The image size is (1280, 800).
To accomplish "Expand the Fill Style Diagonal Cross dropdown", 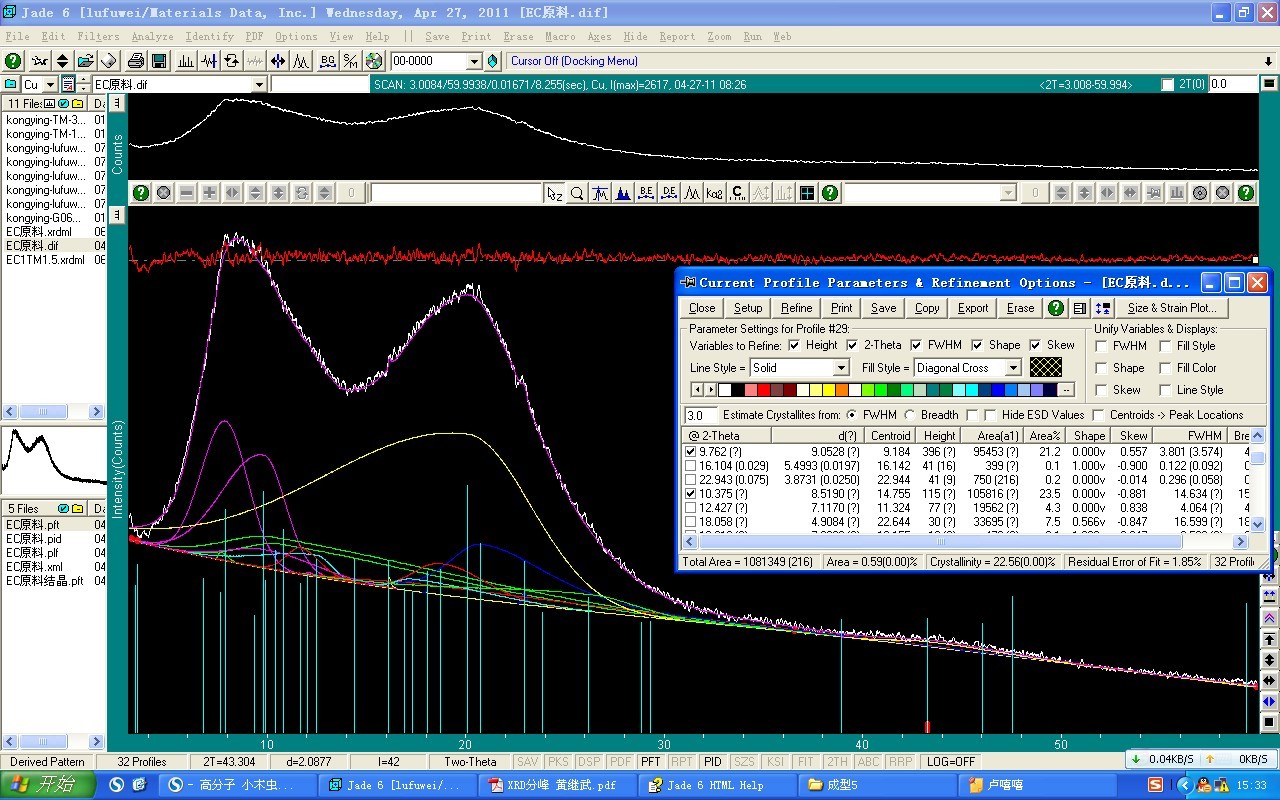I will [x=1013, y=368].
